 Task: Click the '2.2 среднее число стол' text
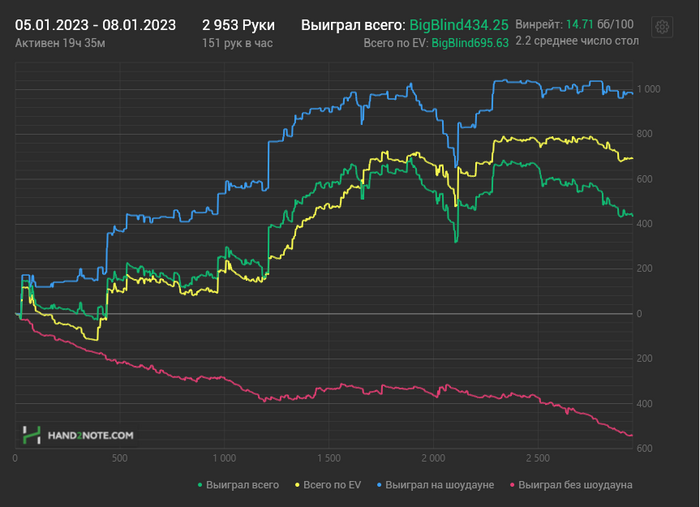coord(577,41)
